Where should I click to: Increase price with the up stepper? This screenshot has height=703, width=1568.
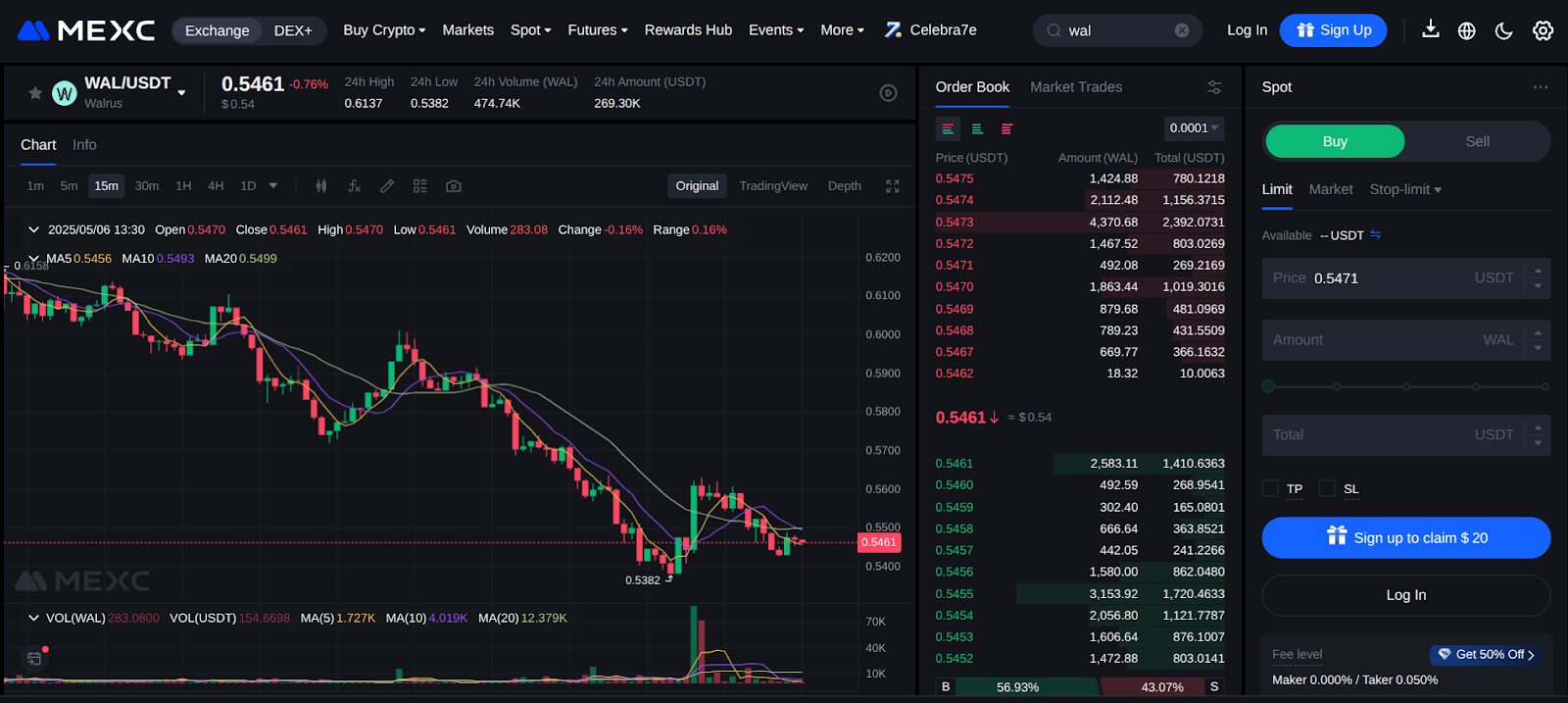pyautogui.click(x=1538, y=270)
